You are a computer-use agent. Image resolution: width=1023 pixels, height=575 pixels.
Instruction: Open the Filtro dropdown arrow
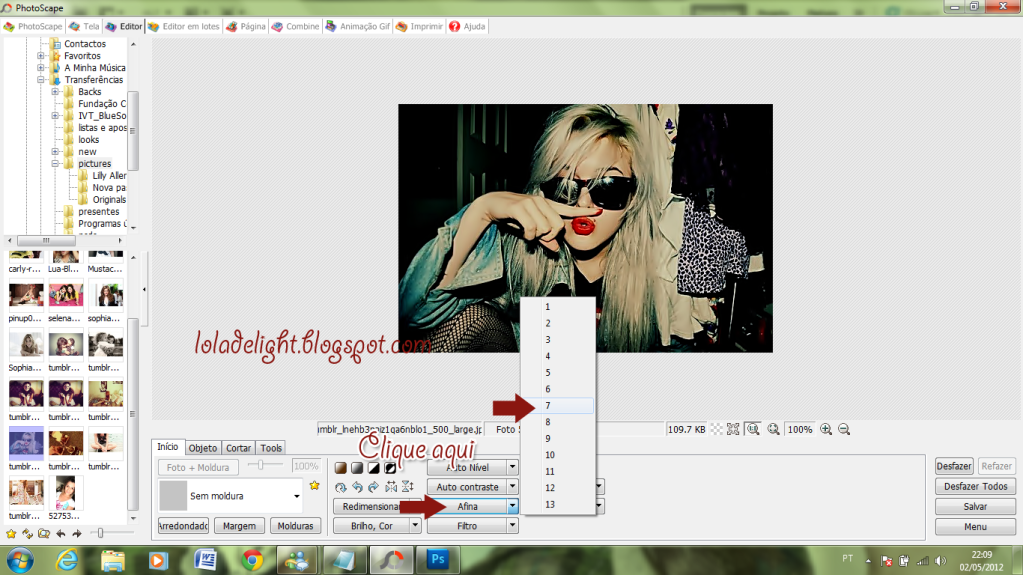click(x=513, y=525)
